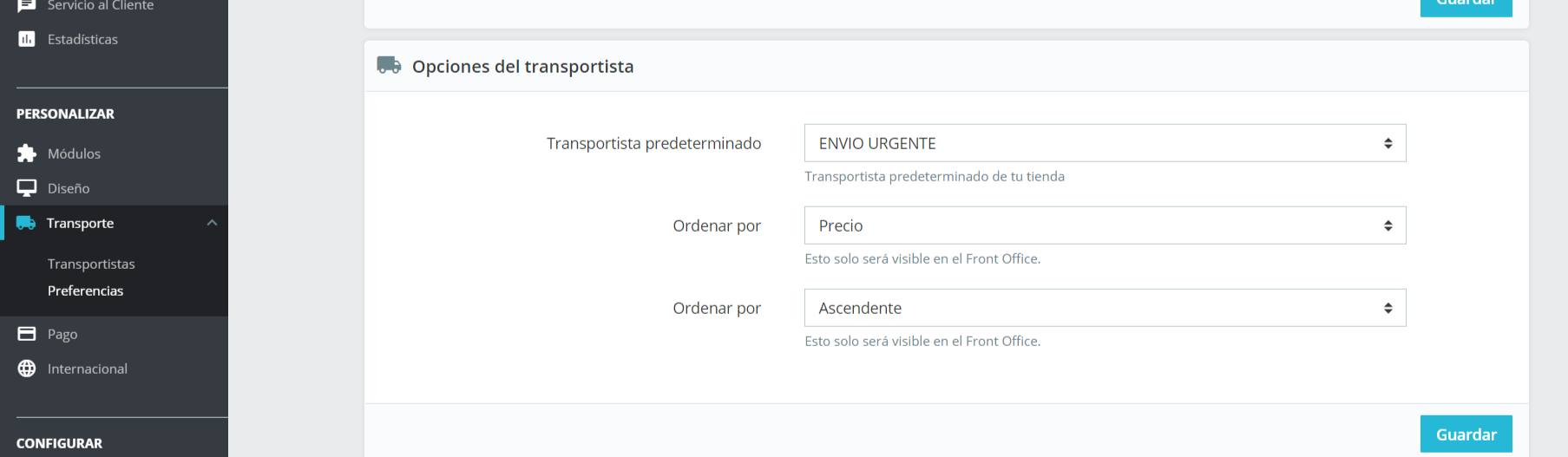Click the Diseño monitor icon
1568x457 pixels.
tap(27, 188)
